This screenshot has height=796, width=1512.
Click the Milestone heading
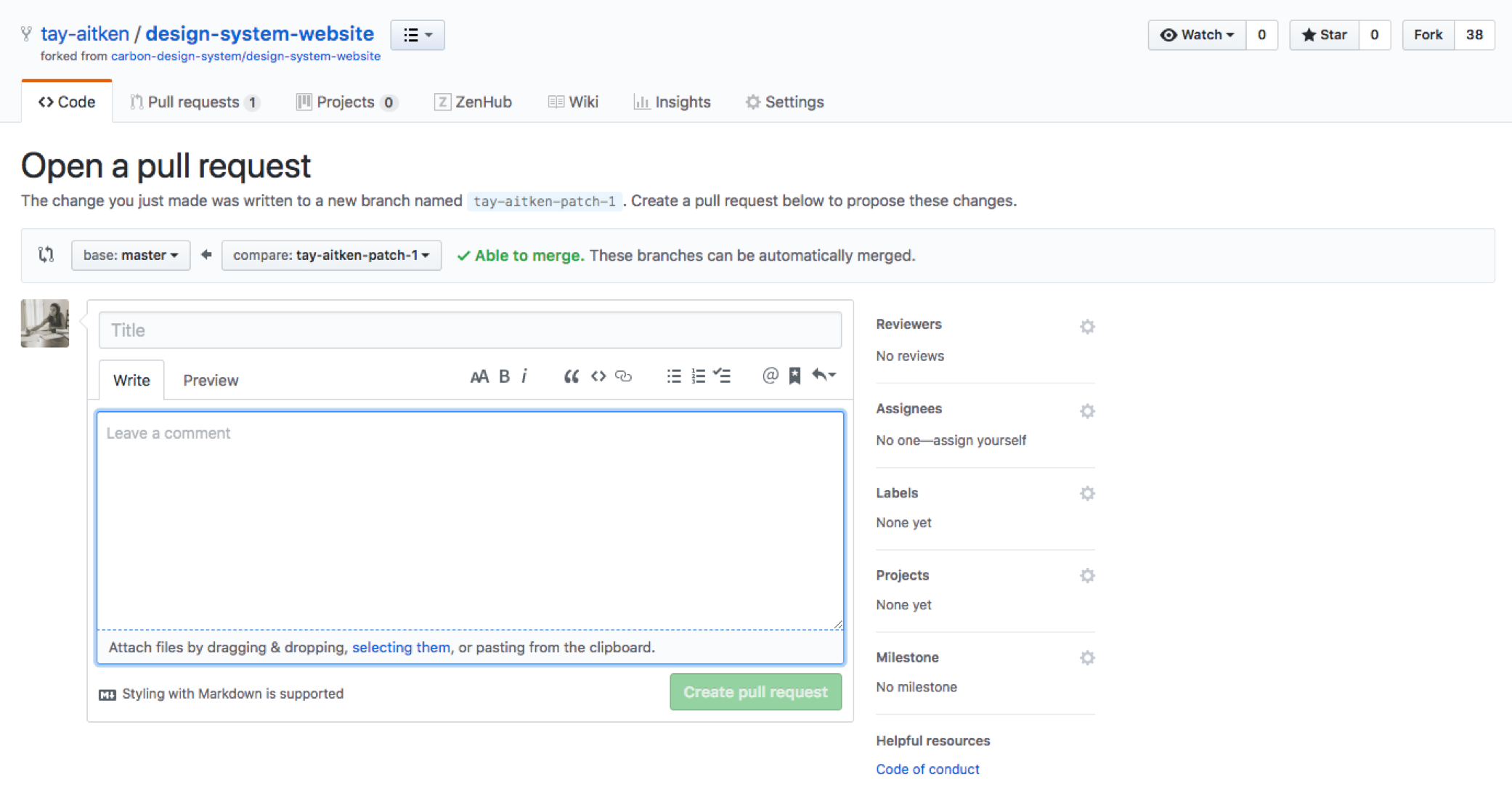(907, 657)
